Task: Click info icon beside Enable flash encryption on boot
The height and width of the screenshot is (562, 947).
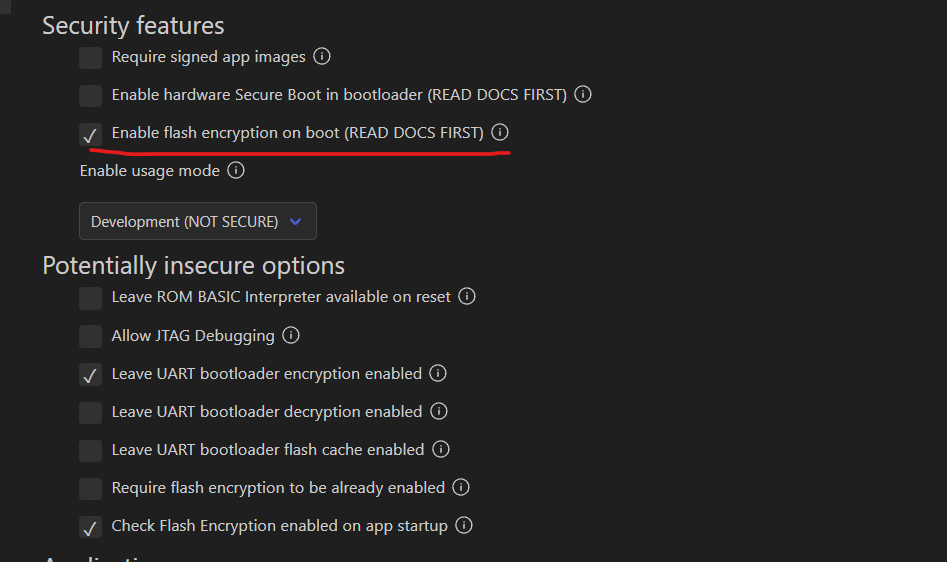Action: (x=500, y=132)
